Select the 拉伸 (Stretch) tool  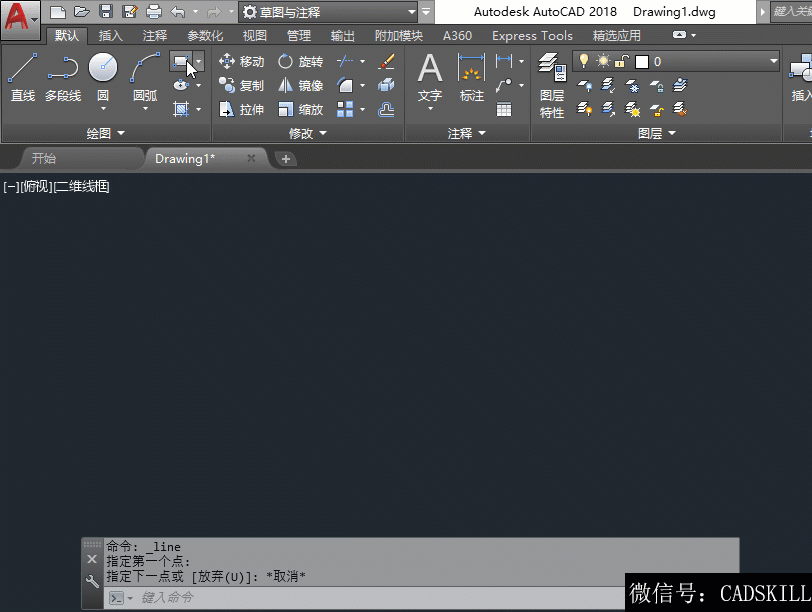click(x=241, y=110)
